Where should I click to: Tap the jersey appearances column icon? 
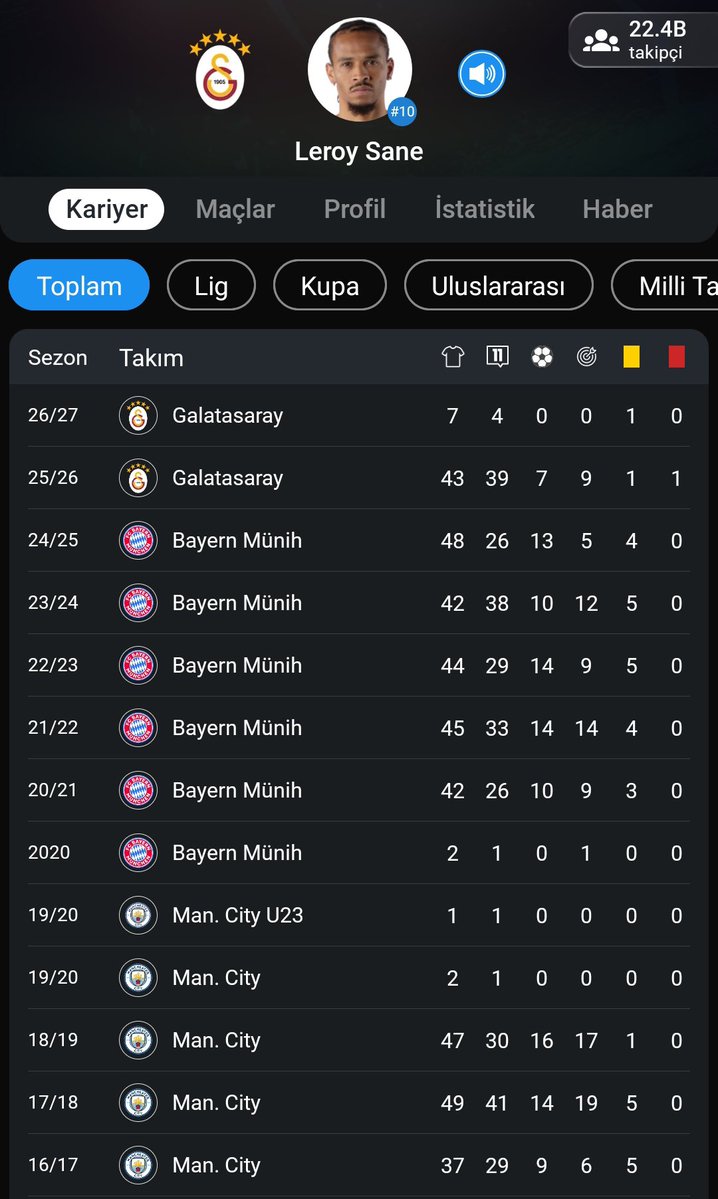tap(453, 357)
